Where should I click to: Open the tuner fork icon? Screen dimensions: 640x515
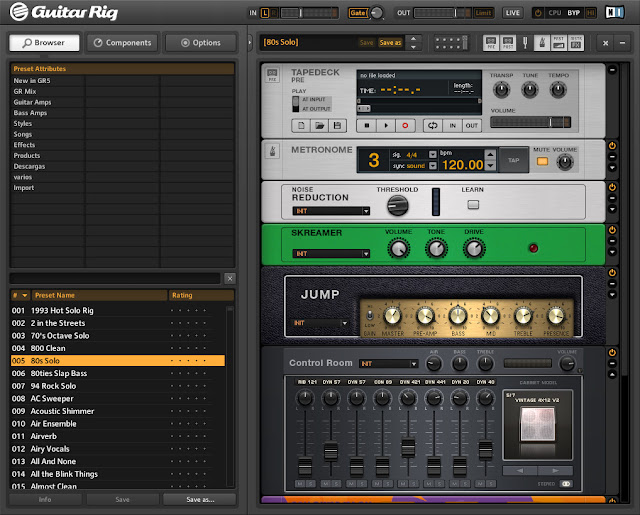[x=525, y=43]
